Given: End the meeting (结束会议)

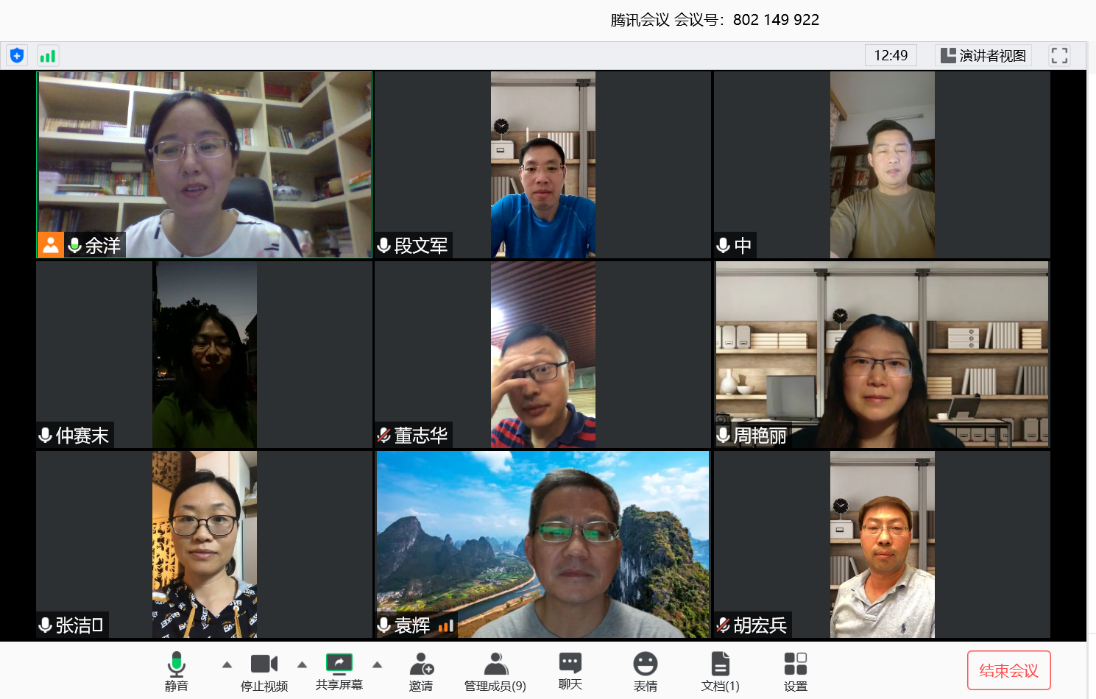Looking at the screenshot, I should click(x=1009, y=670).
